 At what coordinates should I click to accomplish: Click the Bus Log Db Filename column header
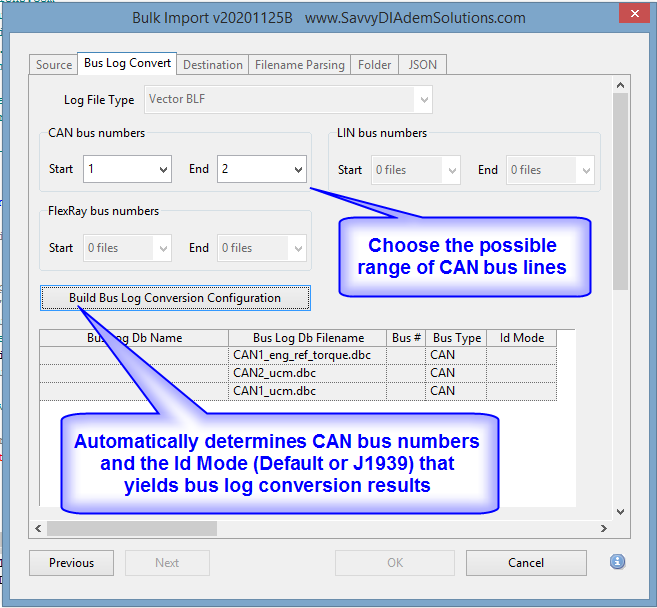point(308,338)
